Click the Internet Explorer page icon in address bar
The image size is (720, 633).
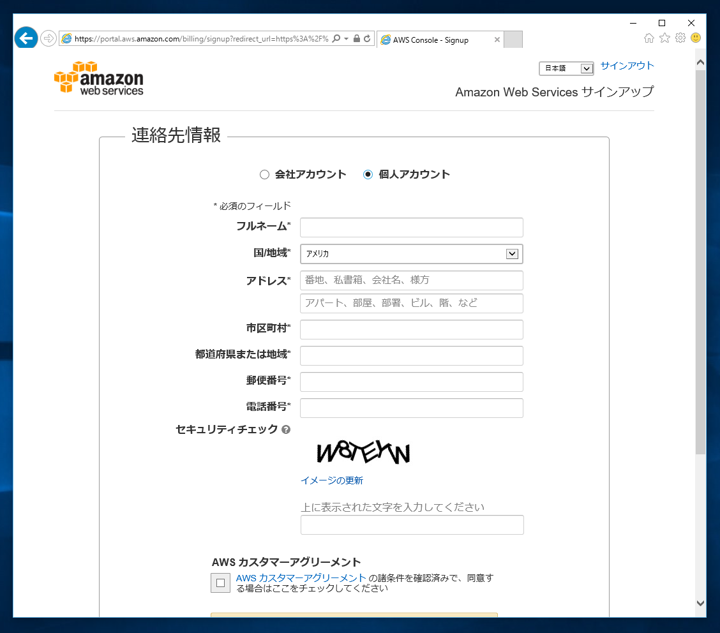click(x=67, y=39)
